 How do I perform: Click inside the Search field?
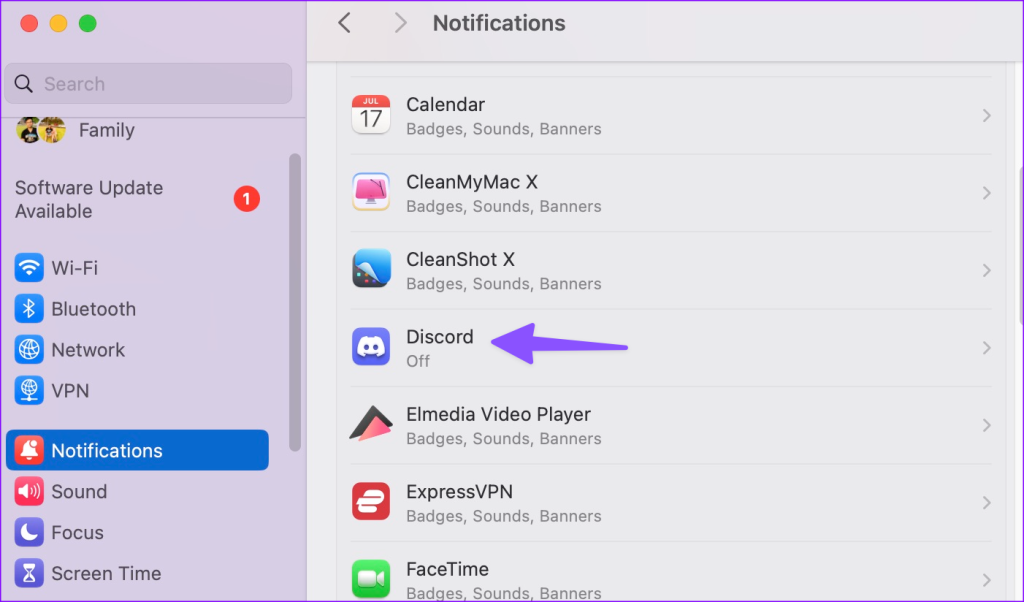(x=148, y=83)
